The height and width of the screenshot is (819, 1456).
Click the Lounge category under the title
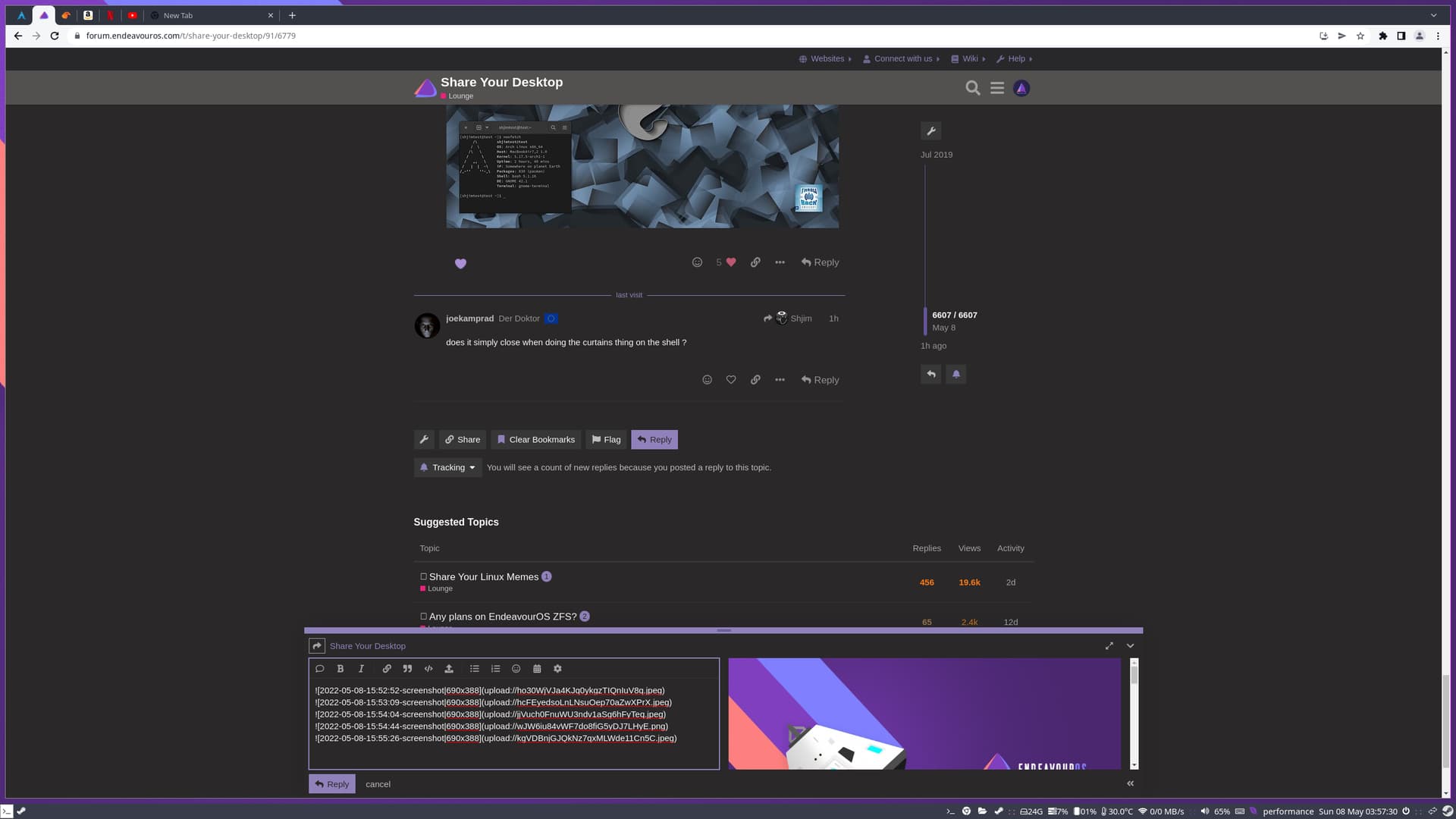tap(457, 96)
